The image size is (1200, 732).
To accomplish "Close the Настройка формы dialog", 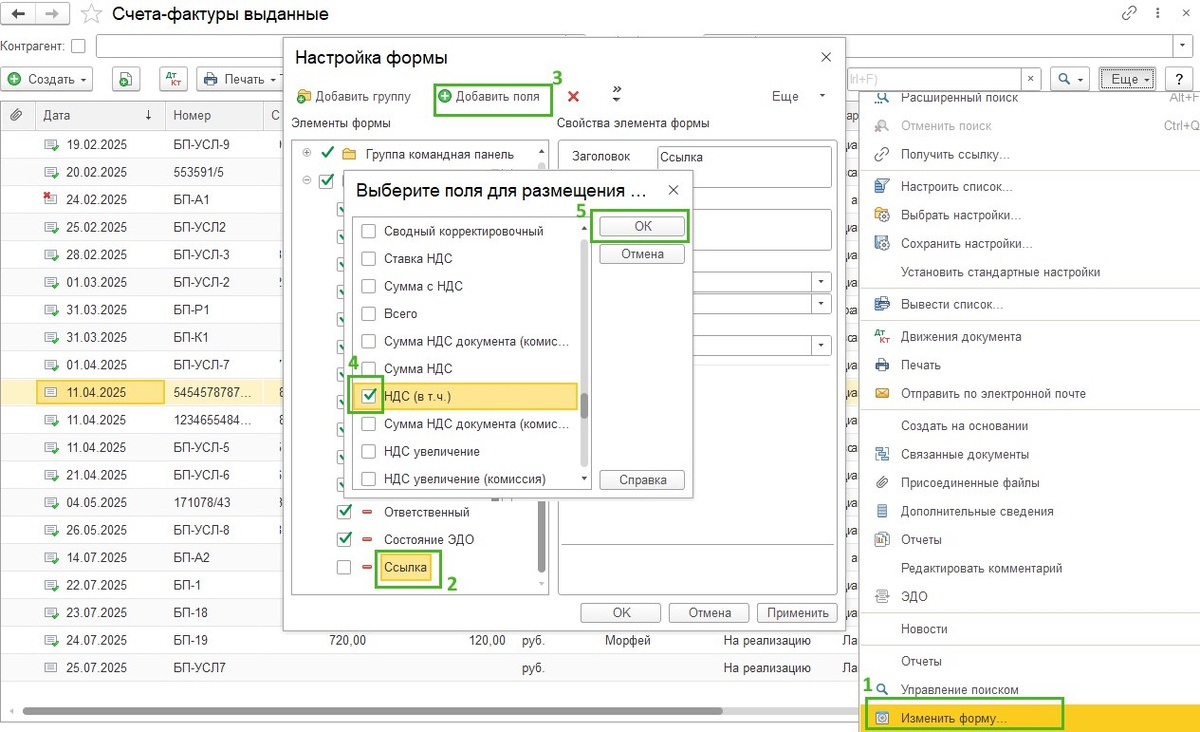I will 826,58.
